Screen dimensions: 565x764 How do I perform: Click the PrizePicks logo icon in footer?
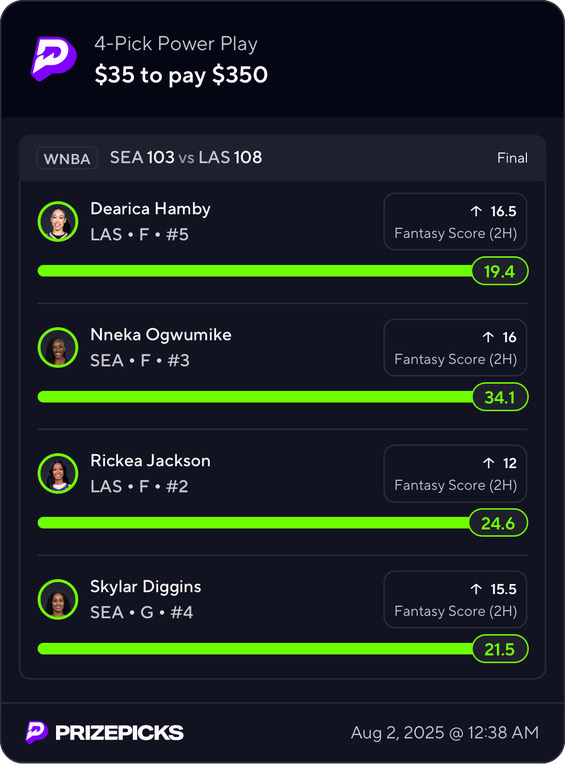click(x=37, y=732)
